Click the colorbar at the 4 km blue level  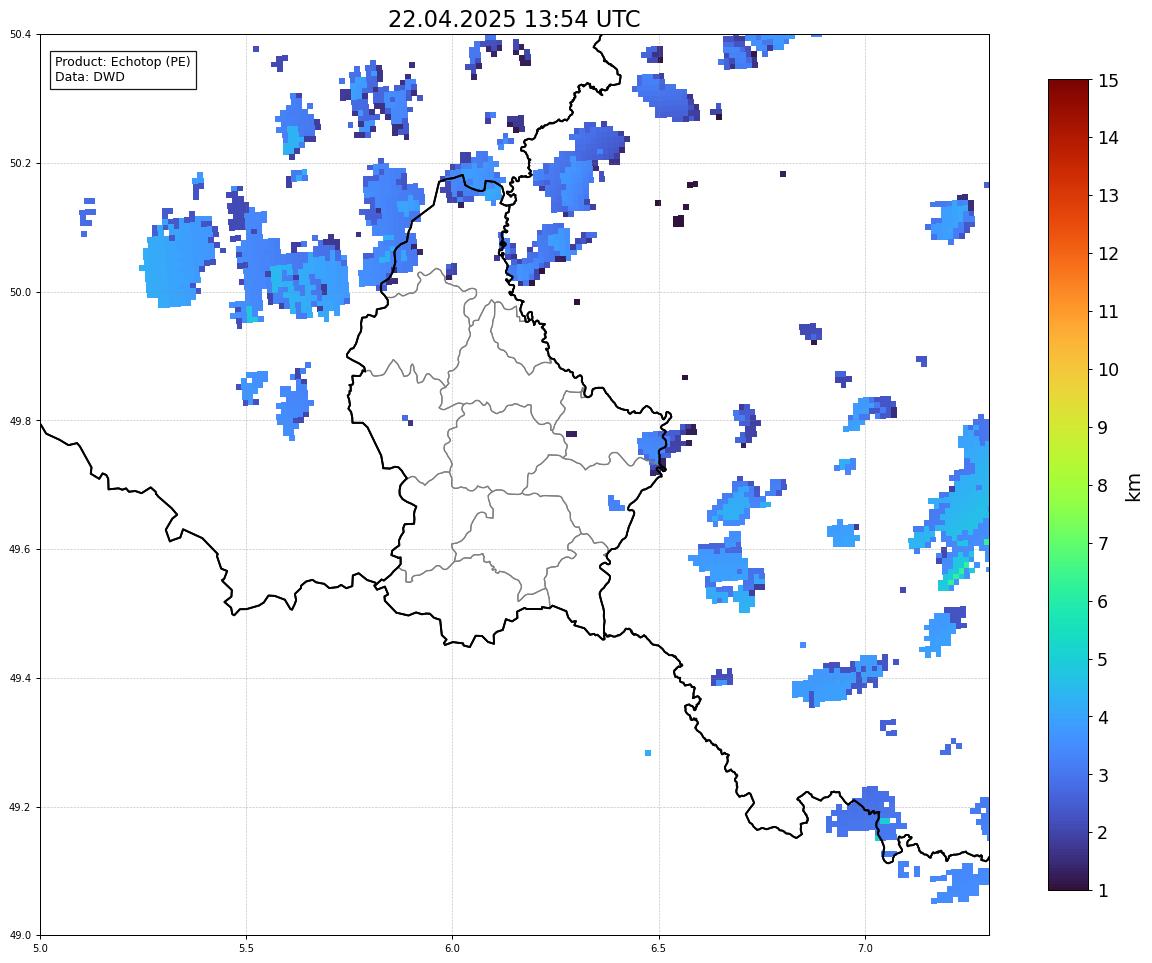[x=1069, y=717]
